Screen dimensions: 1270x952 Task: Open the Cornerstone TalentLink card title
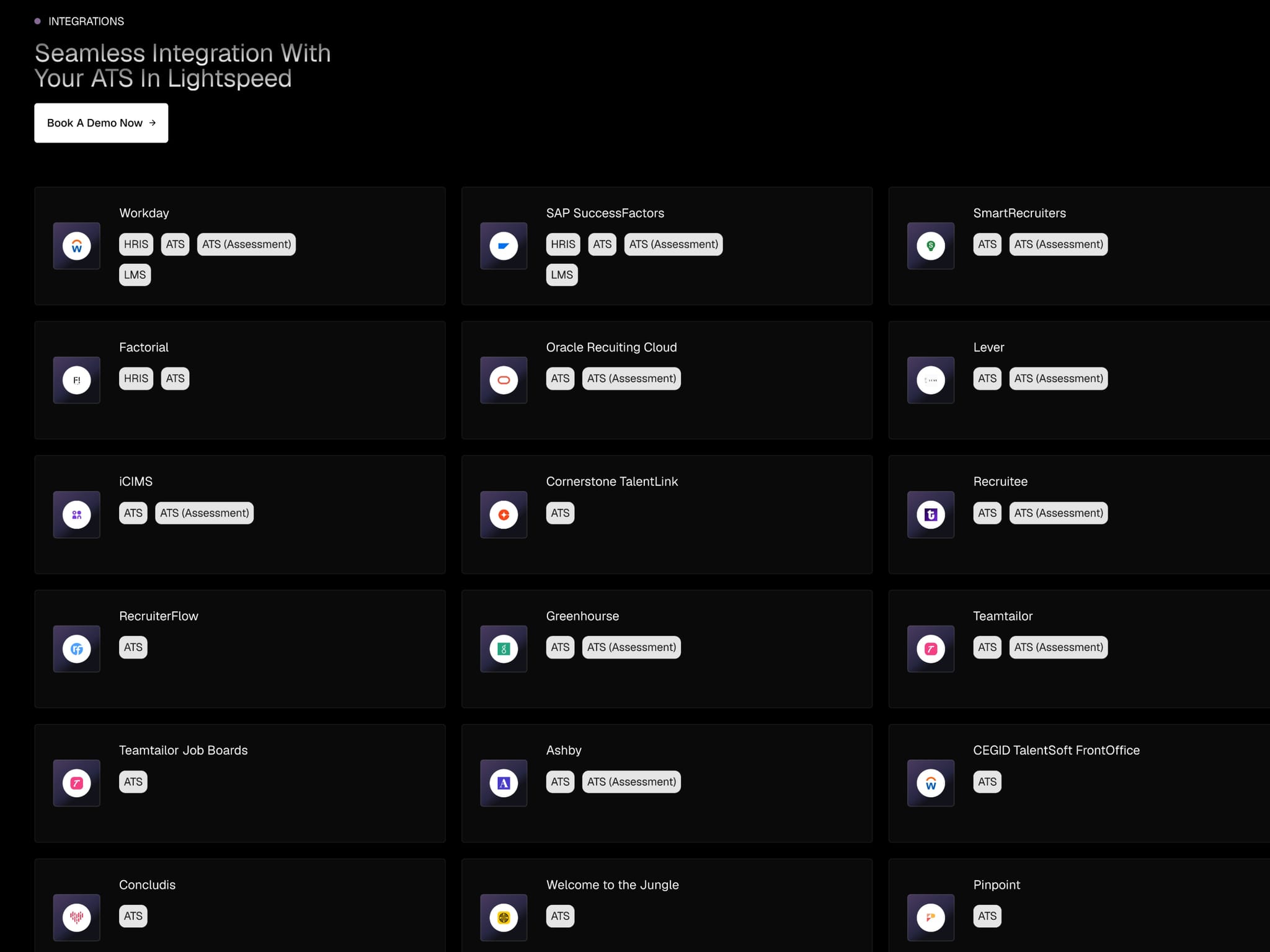[612, 482]
